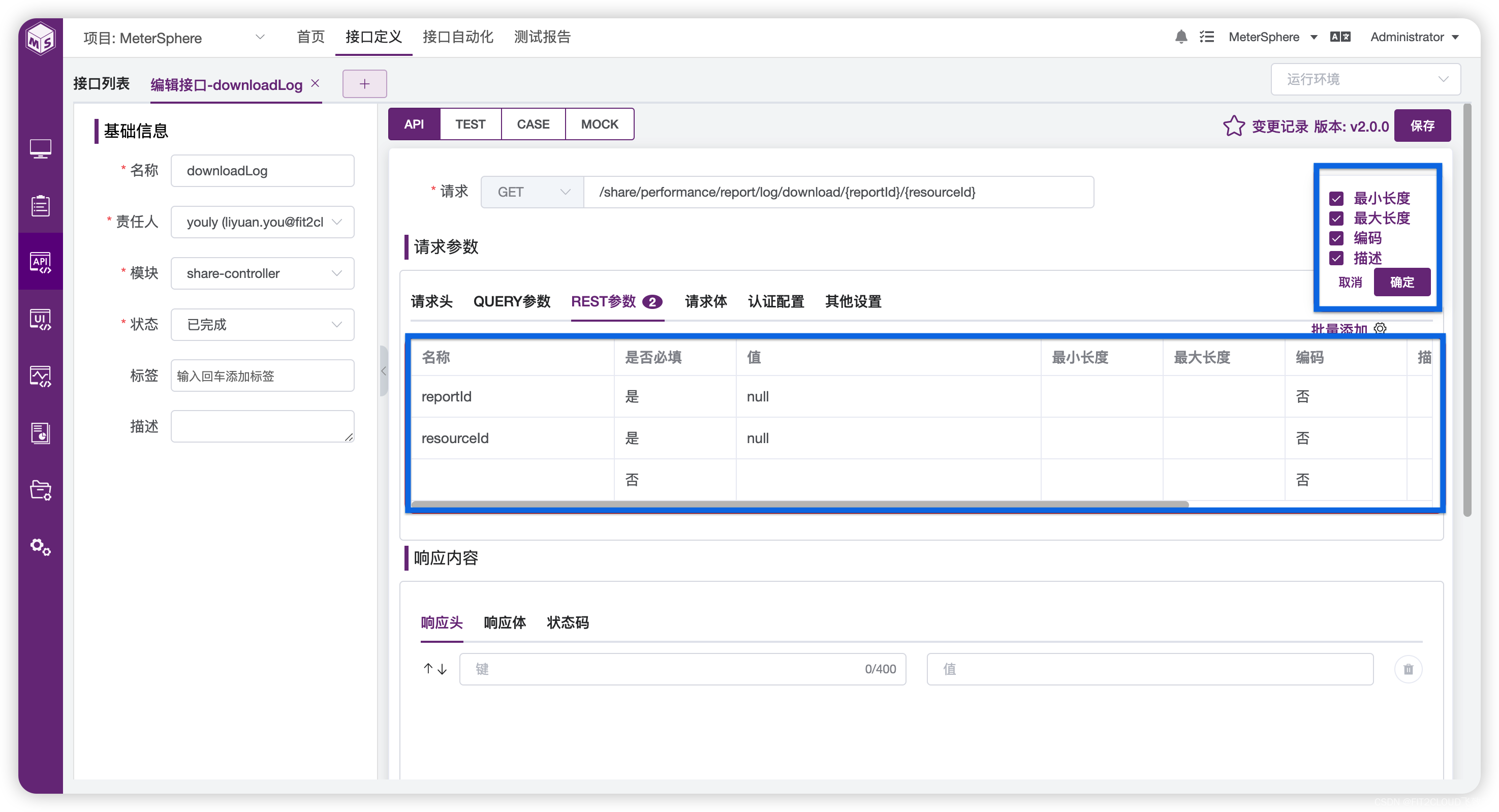Click the 保存 save button
Screen dimensions: 1499x812
(1422, 125)
